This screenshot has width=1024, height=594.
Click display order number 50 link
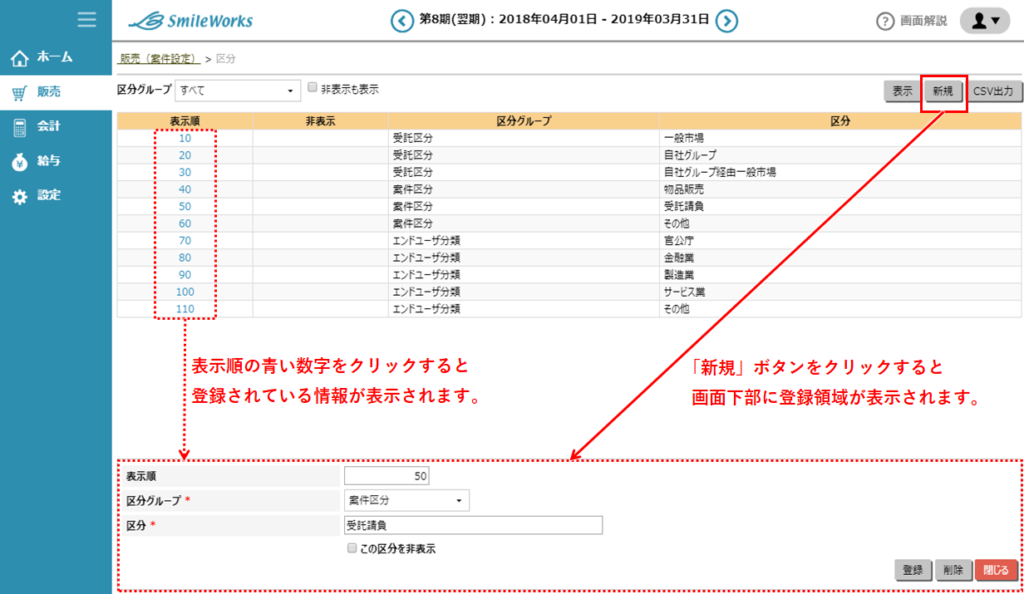(185, 206)
